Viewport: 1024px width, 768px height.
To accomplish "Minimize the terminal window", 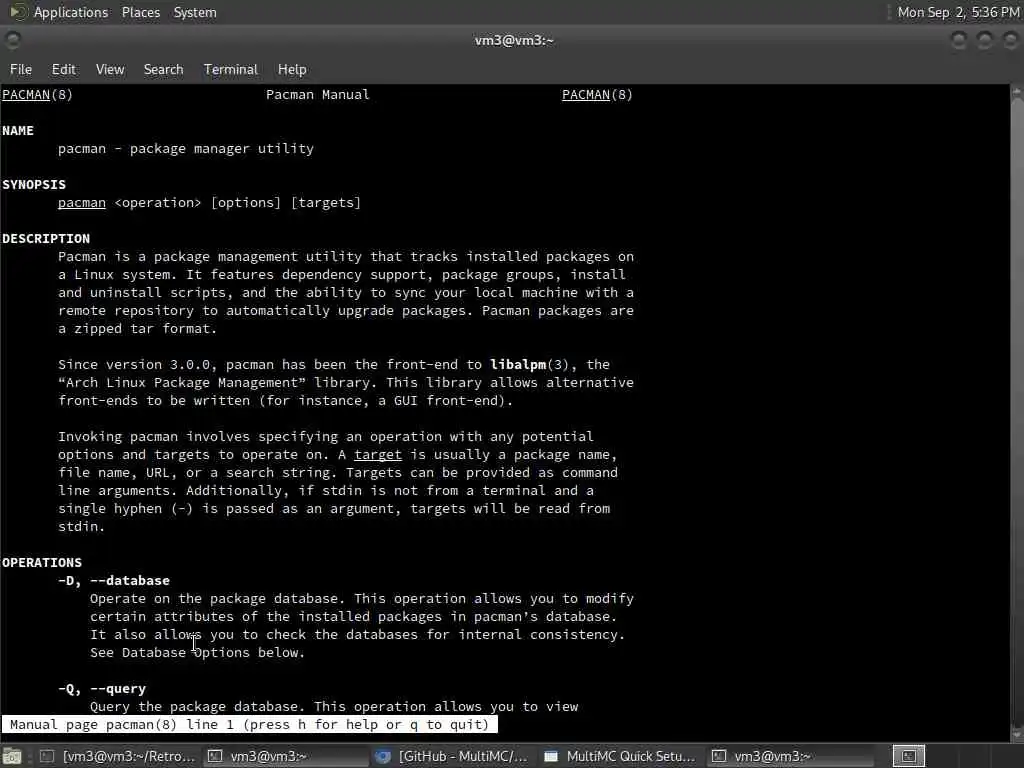I will [959, 40].
